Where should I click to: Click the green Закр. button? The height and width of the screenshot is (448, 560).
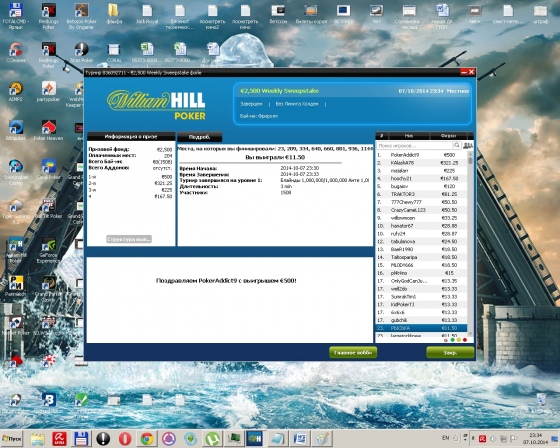[x=450, y=353]
